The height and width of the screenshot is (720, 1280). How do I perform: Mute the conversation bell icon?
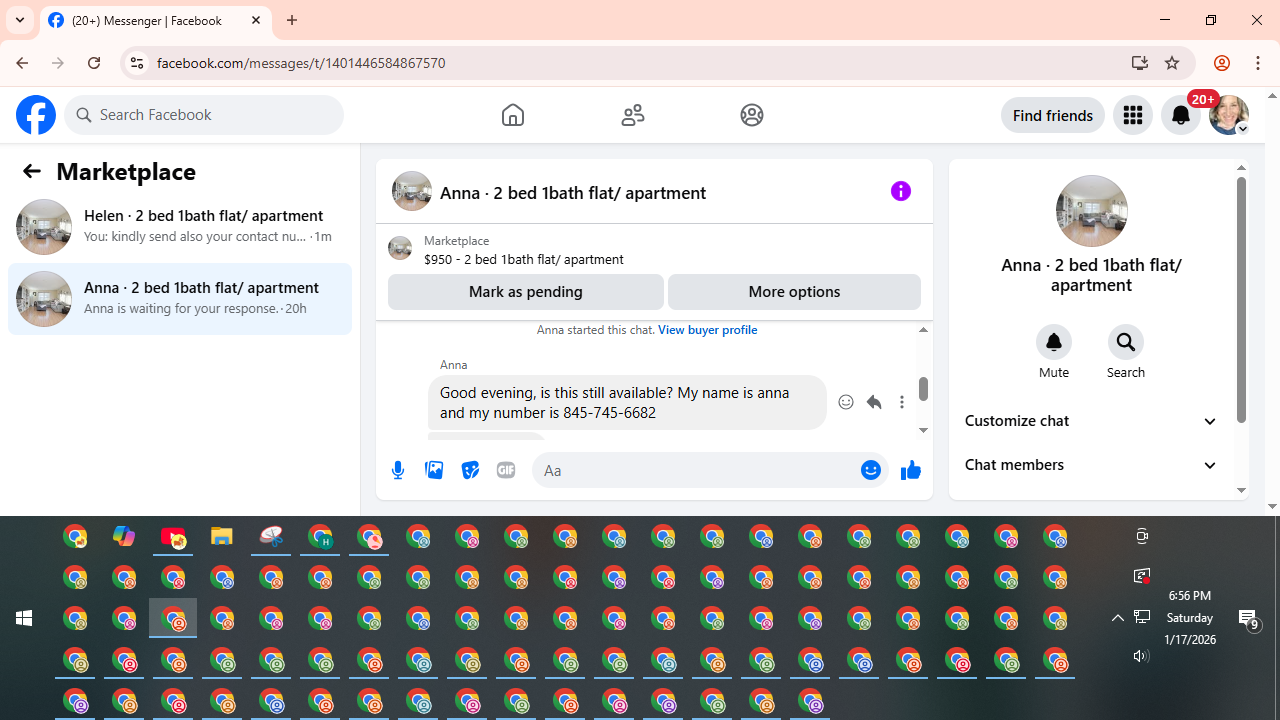coord(1054,342)
